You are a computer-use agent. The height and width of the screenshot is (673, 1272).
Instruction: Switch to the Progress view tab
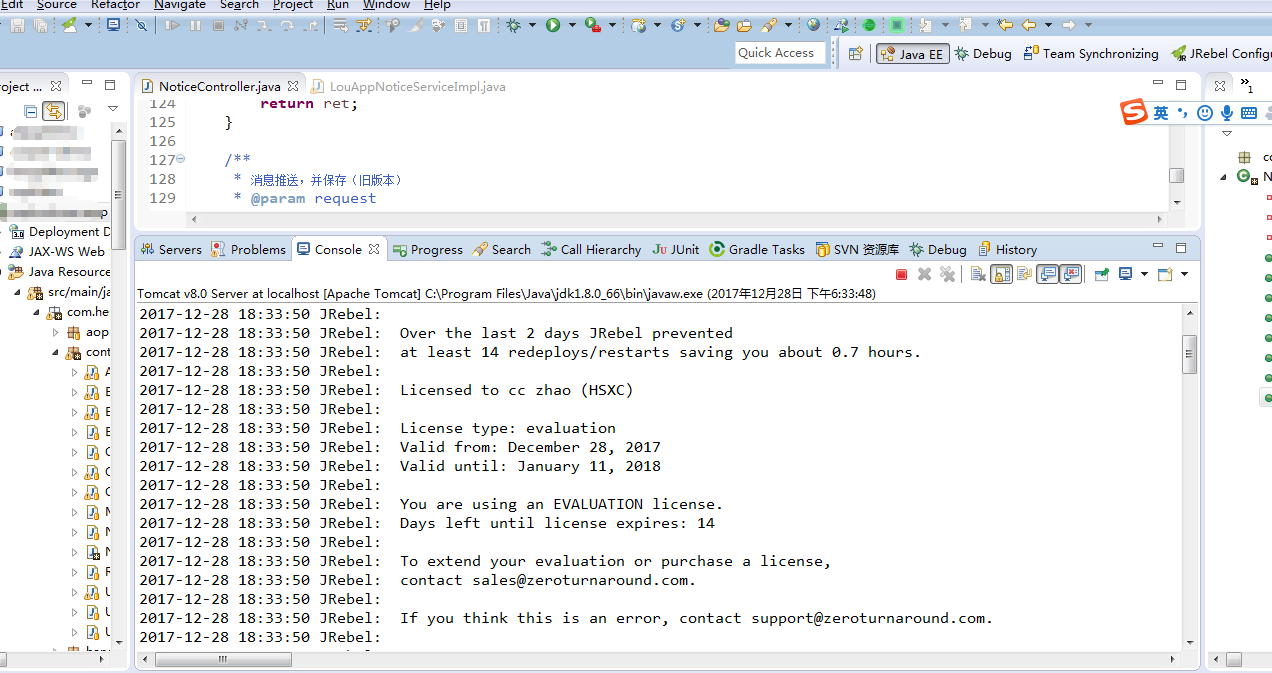[427, 250]
